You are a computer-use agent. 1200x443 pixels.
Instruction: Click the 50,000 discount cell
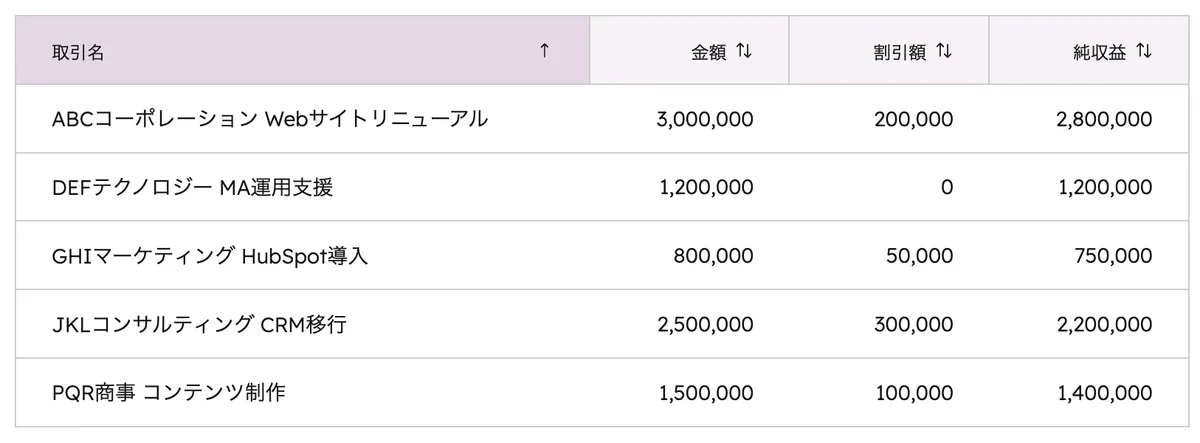click(x=919, y=256)
